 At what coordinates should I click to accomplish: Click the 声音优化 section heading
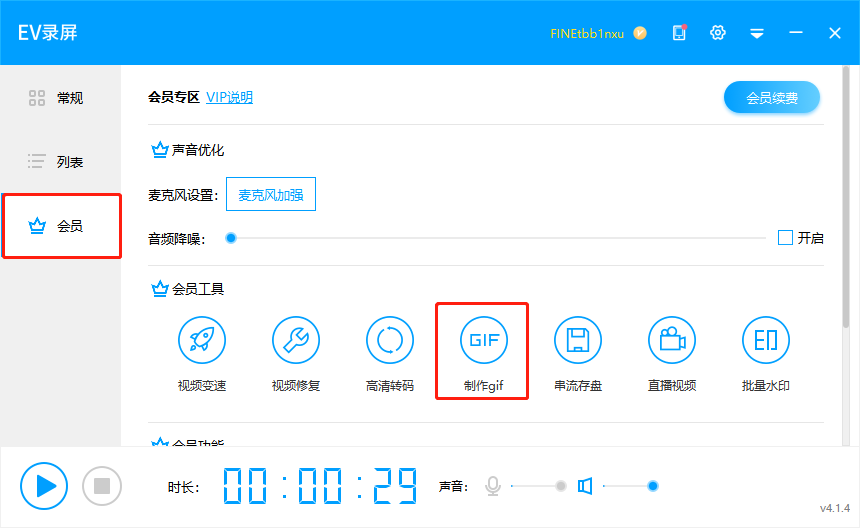[x=197, y=150]
